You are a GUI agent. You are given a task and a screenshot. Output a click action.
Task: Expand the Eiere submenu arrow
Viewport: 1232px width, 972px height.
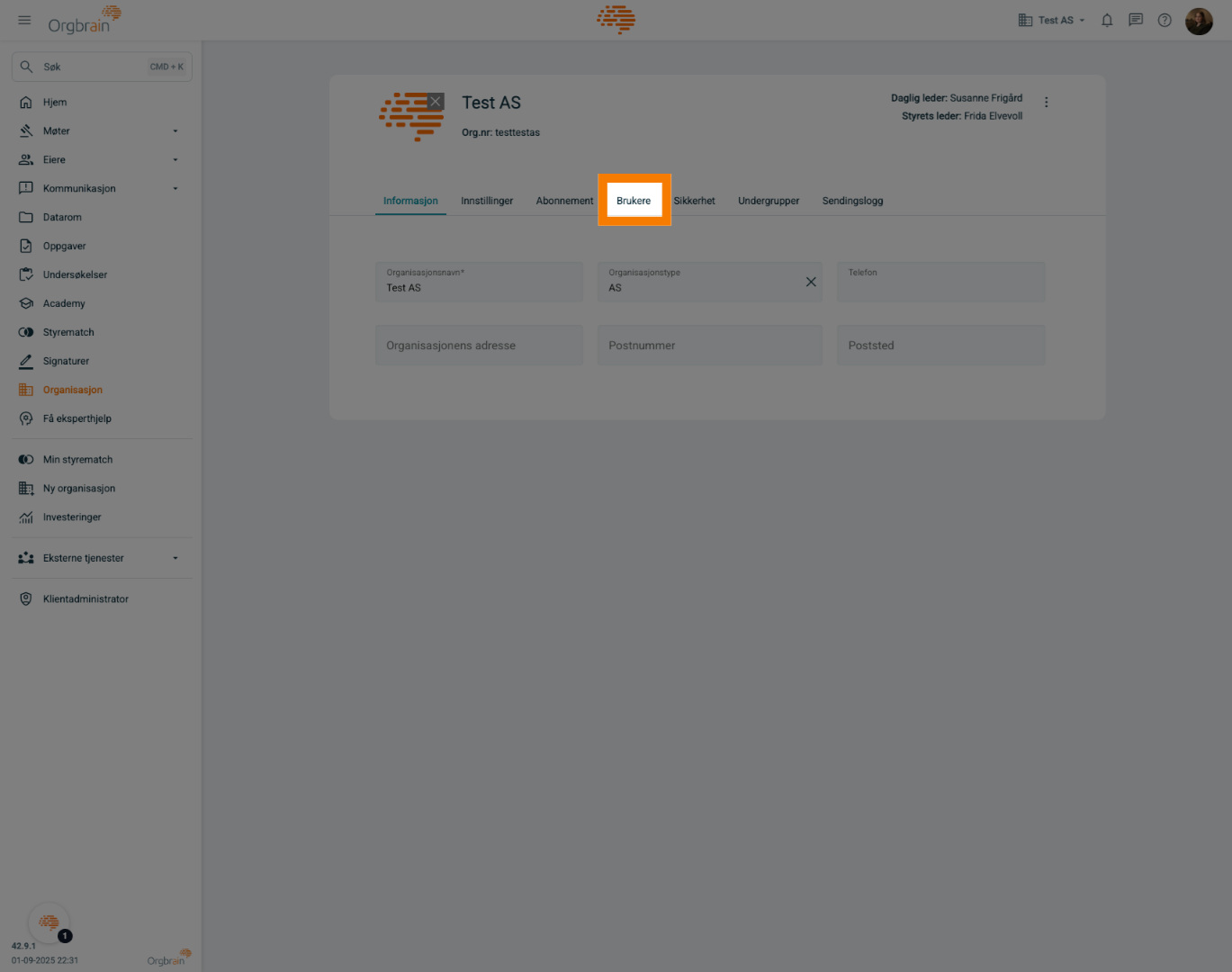pyautogui.click(x=175, y=160)
